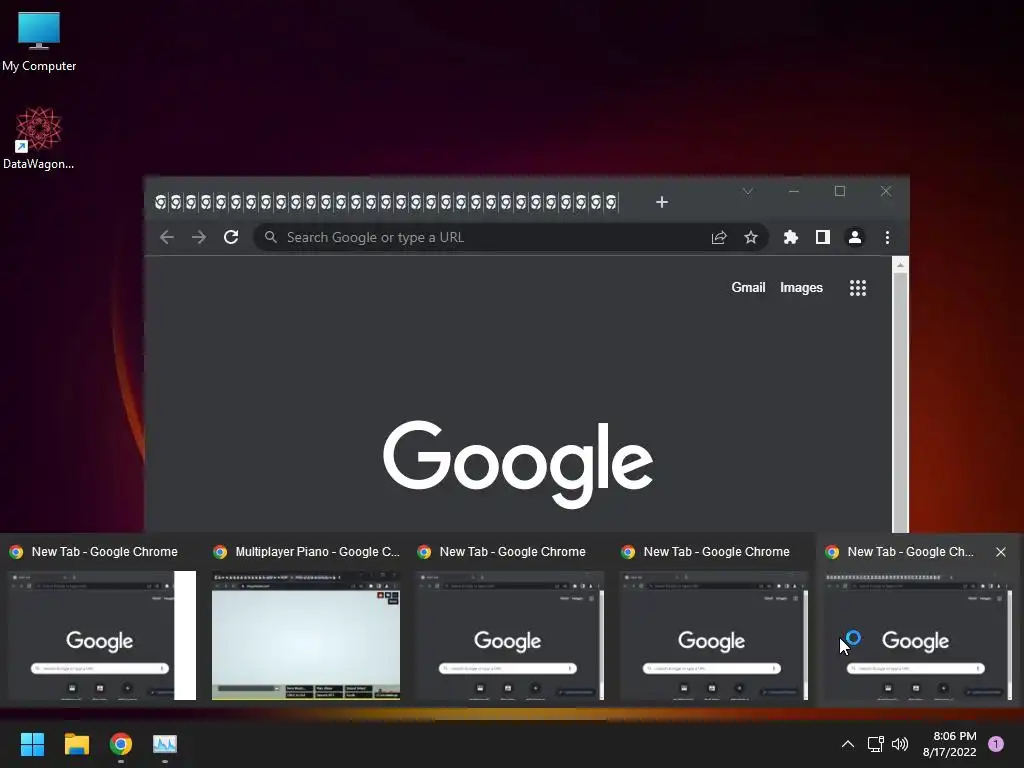Open the Images link
The height and width of the screenshot is (768, 1024).
point(801,287)
